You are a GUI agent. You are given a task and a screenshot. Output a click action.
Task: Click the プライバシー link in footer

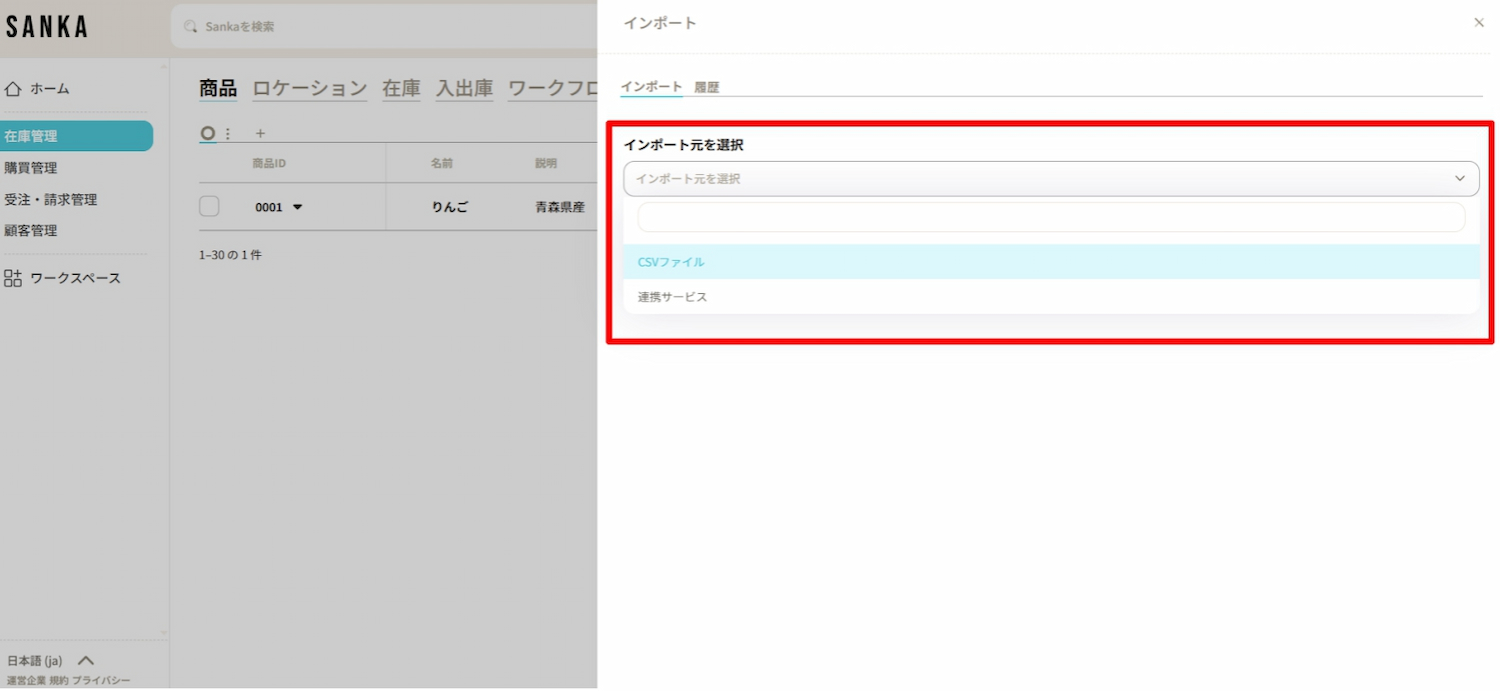click(100, 681)
